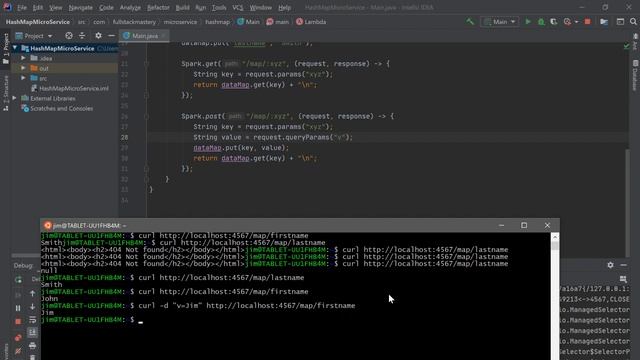The width and height of the screenshot is (640, 360).
Task: Click the green Run button
Action: coord(528,22)
